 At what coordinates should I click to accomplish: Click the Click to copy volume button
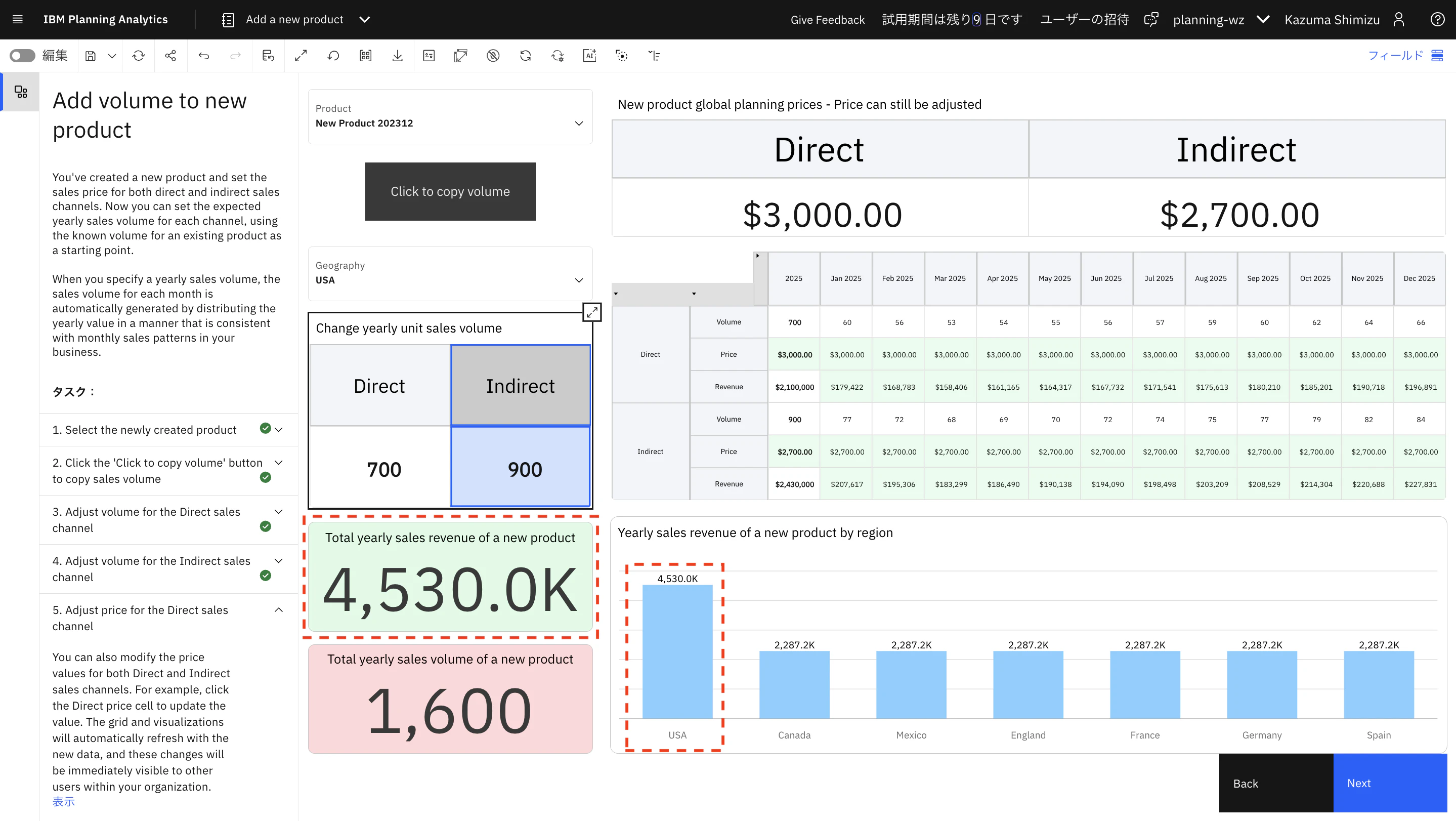(450, 192)
